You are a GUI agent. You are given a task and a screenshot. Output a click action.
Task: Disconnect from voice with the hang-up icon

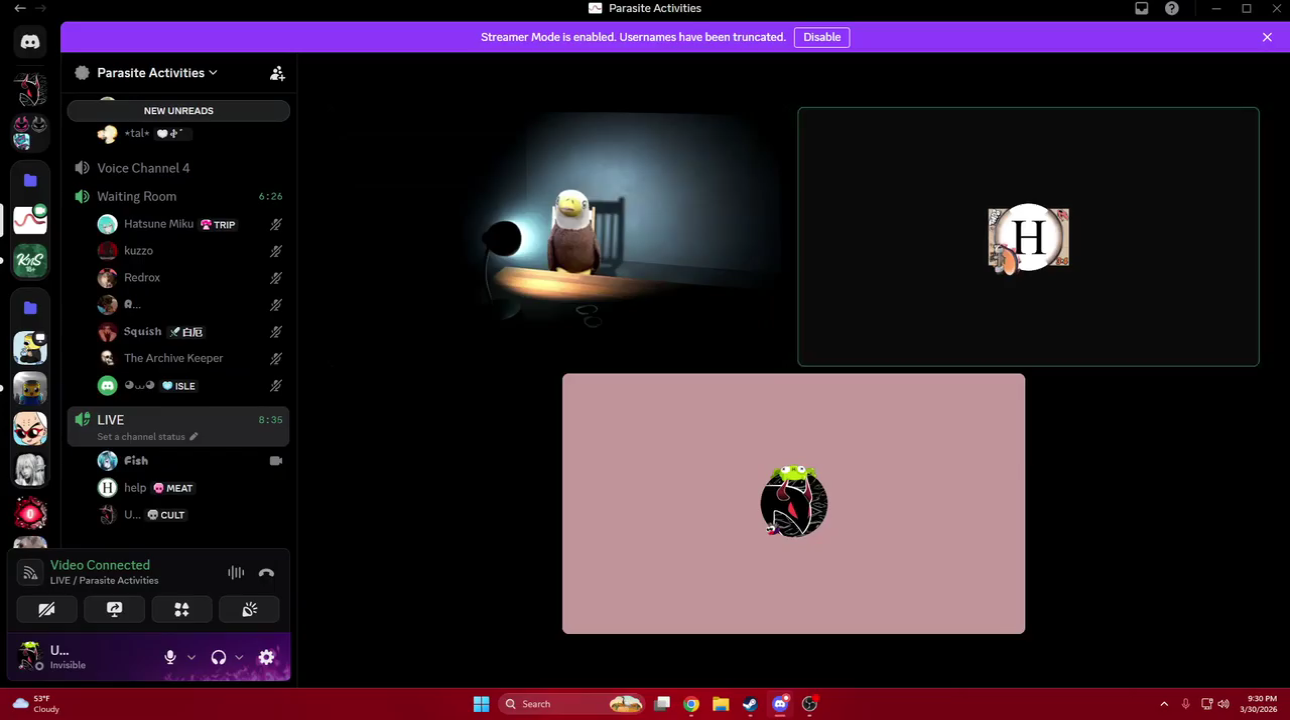click(266, 573)
